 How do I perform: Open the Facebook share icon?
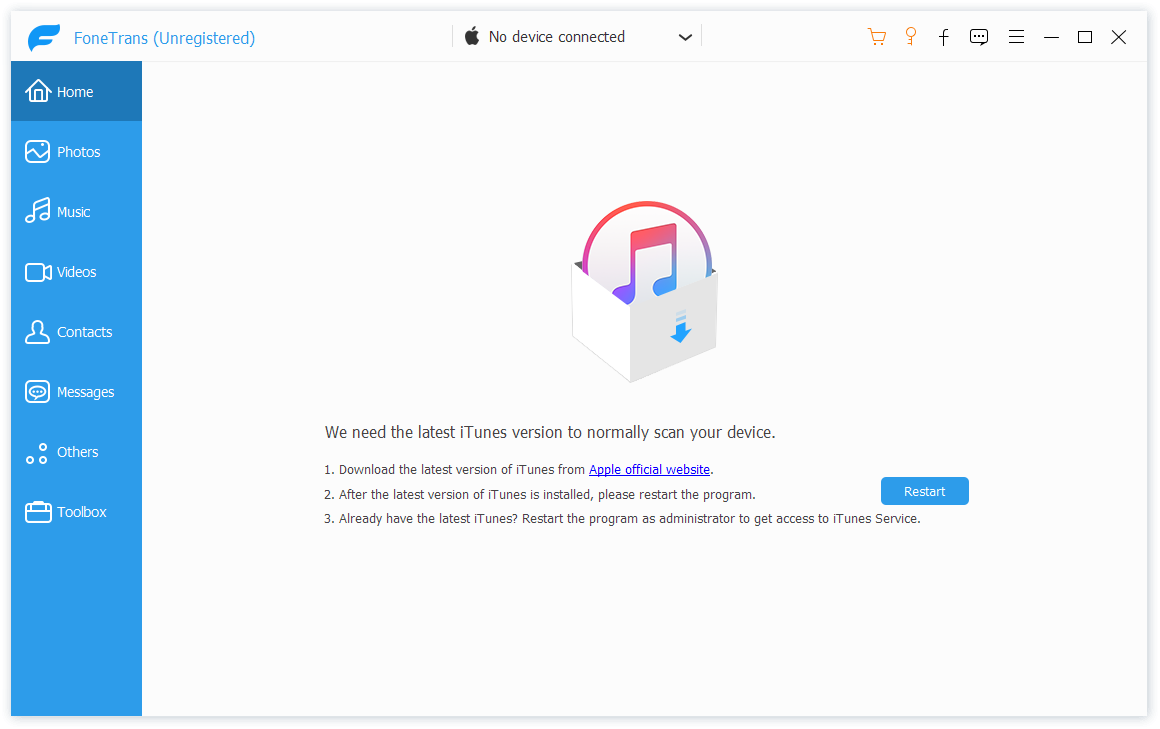(x=943, y=37)
